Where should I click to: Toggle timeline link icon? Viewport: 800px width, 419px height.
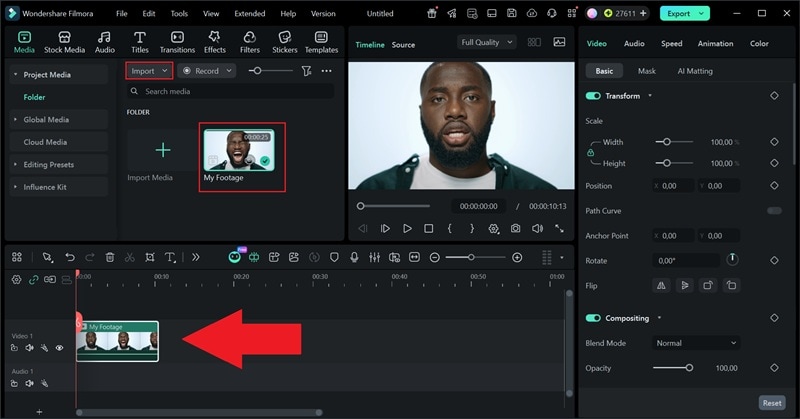tap(33, 280)
